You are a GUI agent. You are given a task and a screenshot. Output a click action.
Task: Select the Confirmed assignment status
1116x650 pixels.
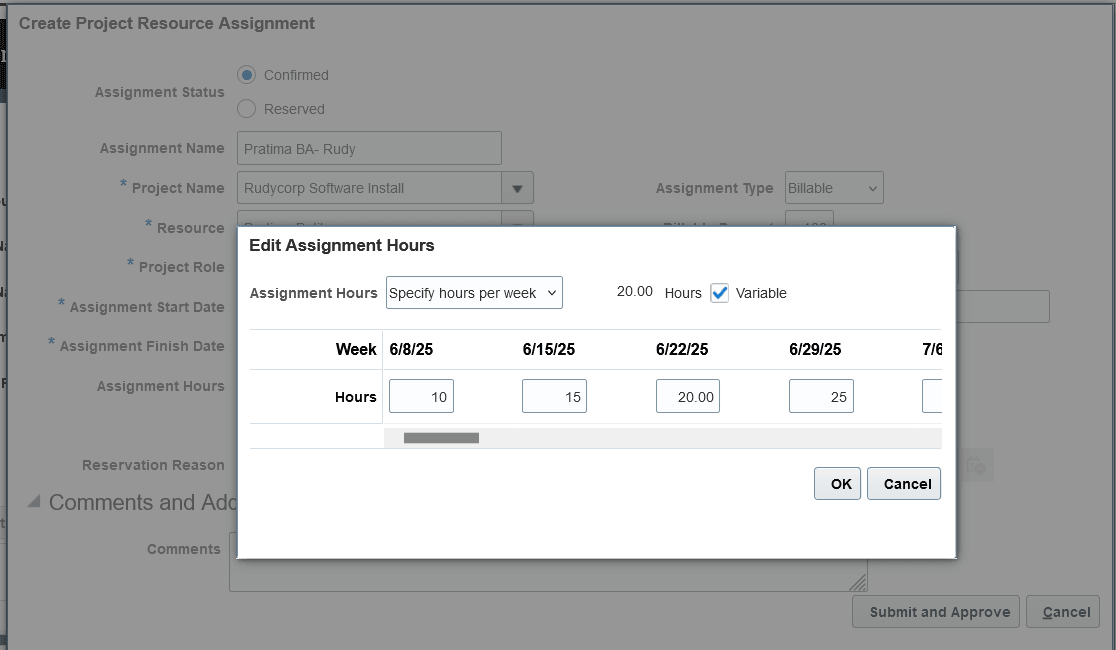pyautogui.click(x=246, y=75)
